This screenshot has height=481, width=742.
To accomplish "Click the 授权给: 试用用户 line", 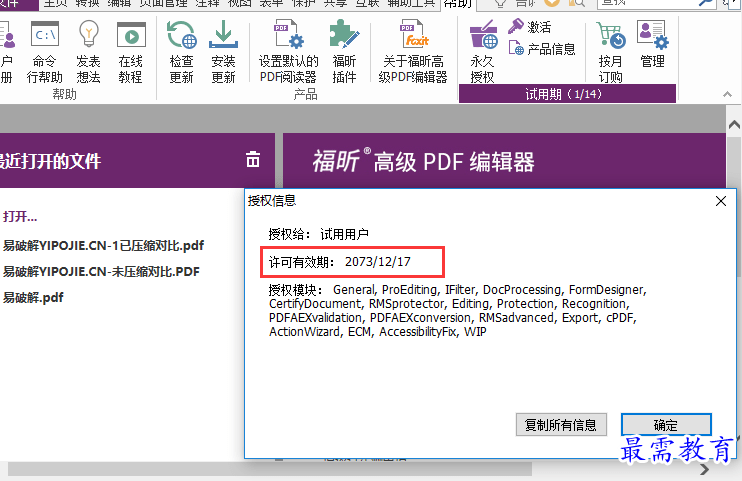I will click(x=318, y=234).
